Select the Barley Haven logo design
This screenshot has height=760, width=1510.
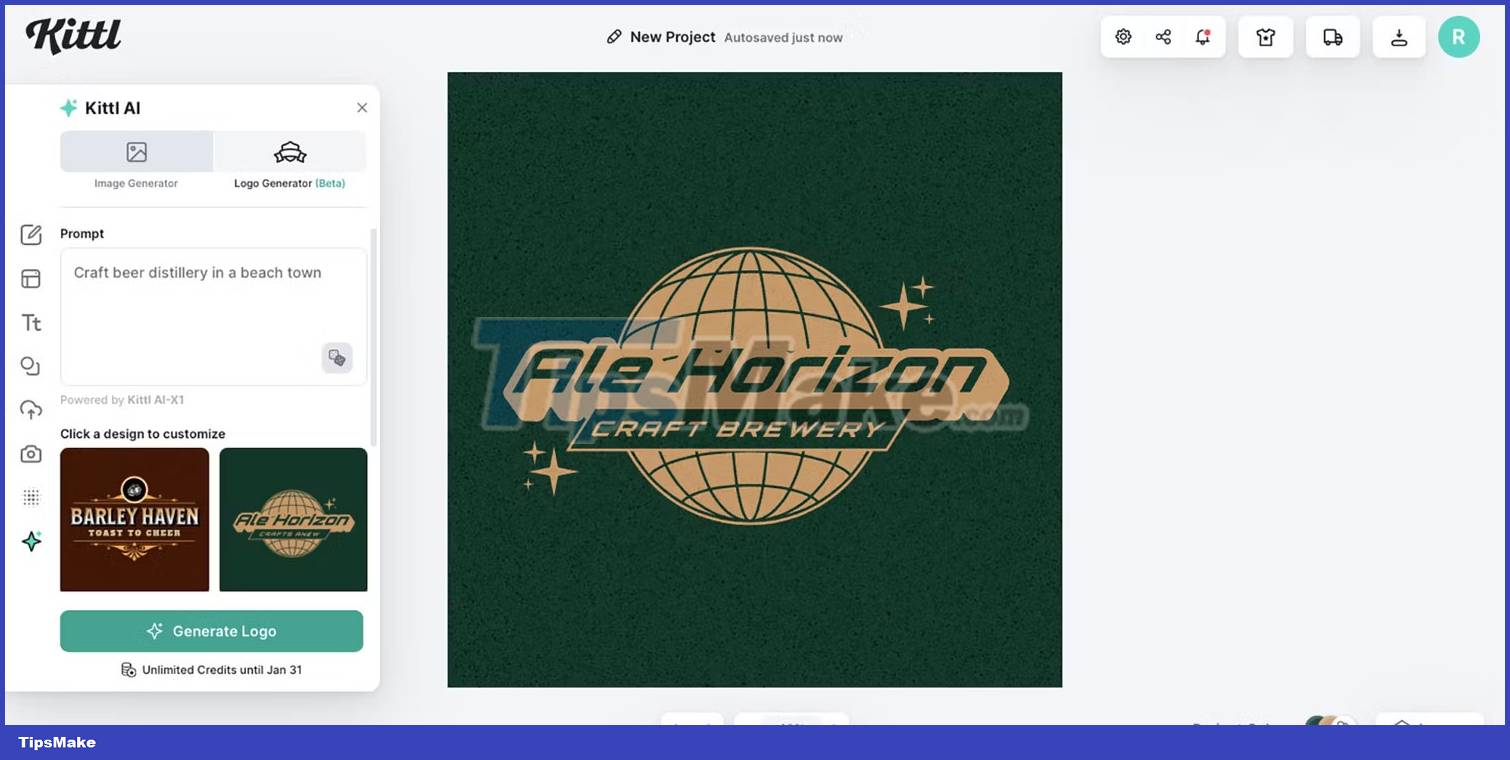tap(135, 519)
